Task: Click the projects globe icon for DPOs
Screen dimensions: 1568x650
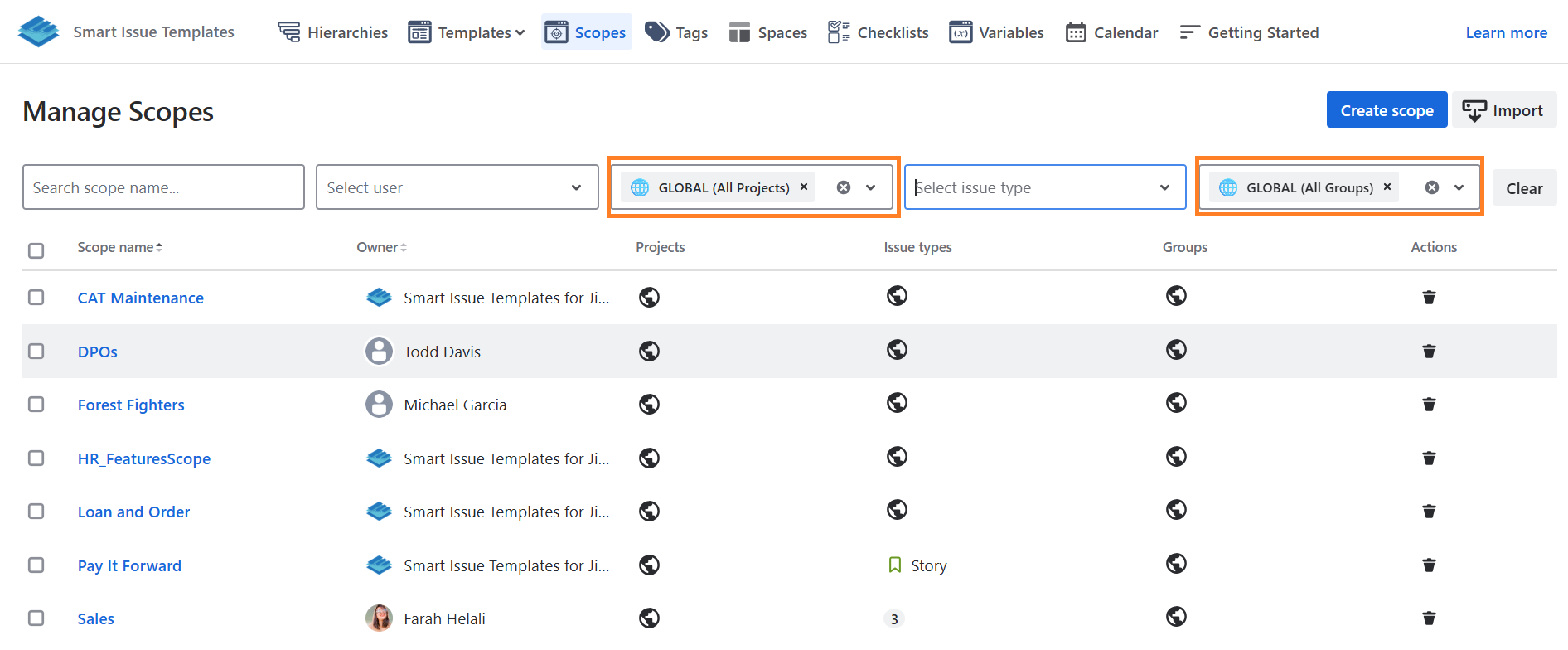Action: click(x=649, y=352)
